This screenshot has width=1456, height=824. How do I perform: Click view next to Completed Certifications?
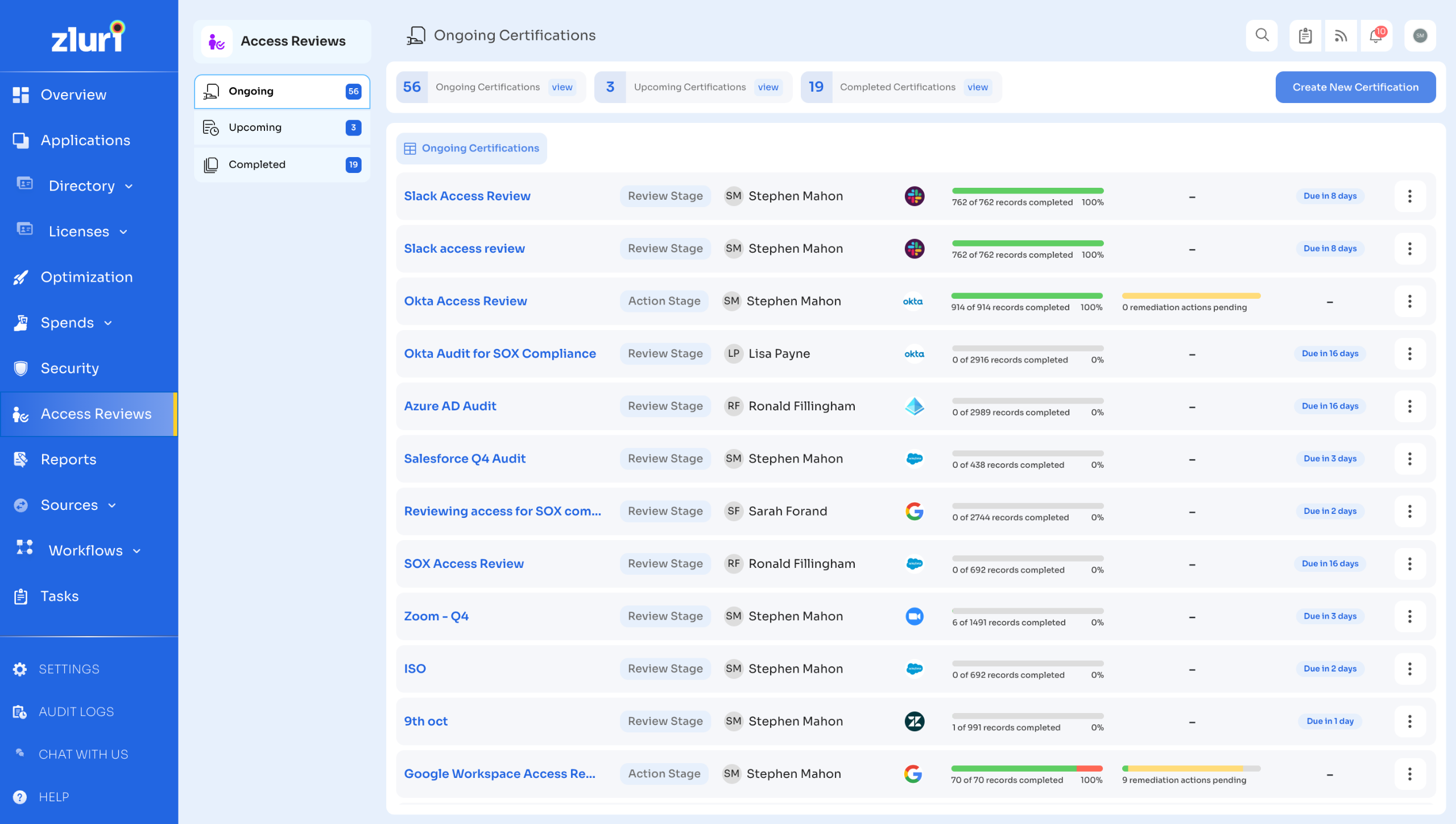tap(977, 87)
